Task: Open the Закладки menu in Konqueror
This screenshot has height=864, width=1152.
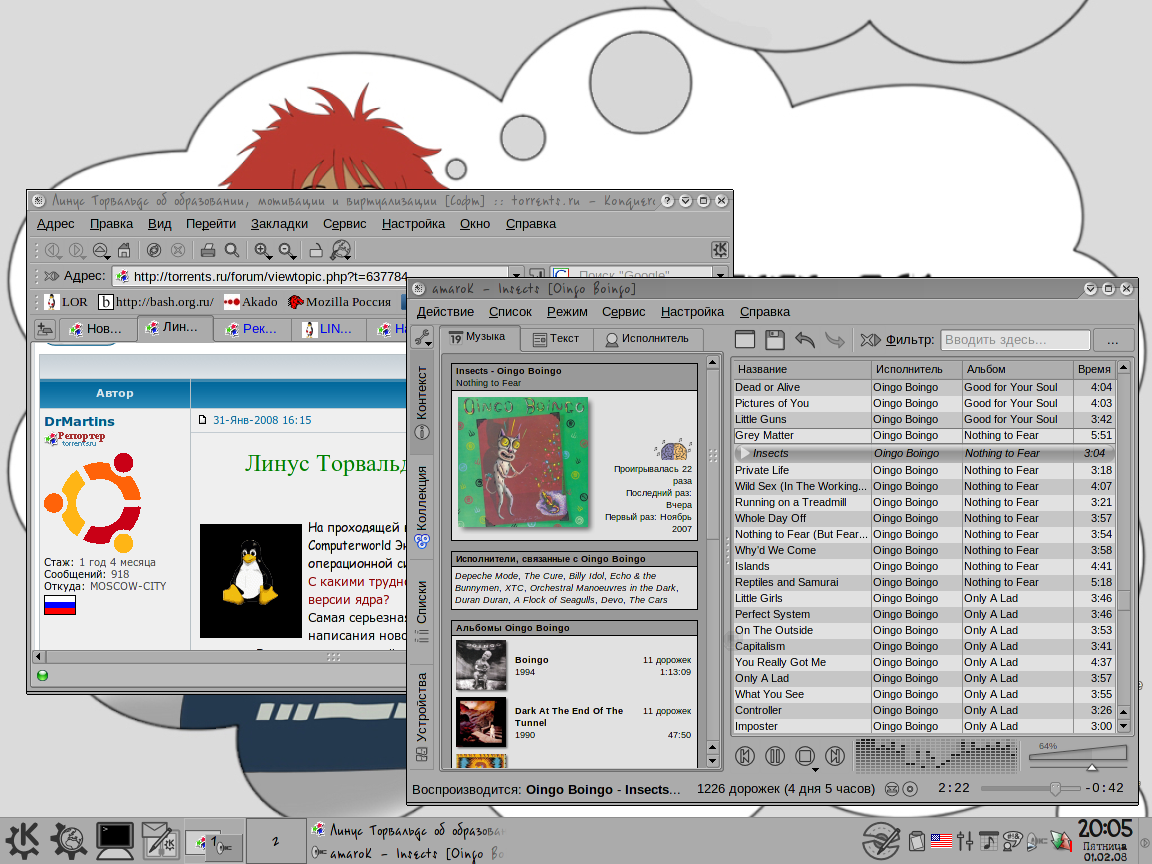Action: (279, 224)
